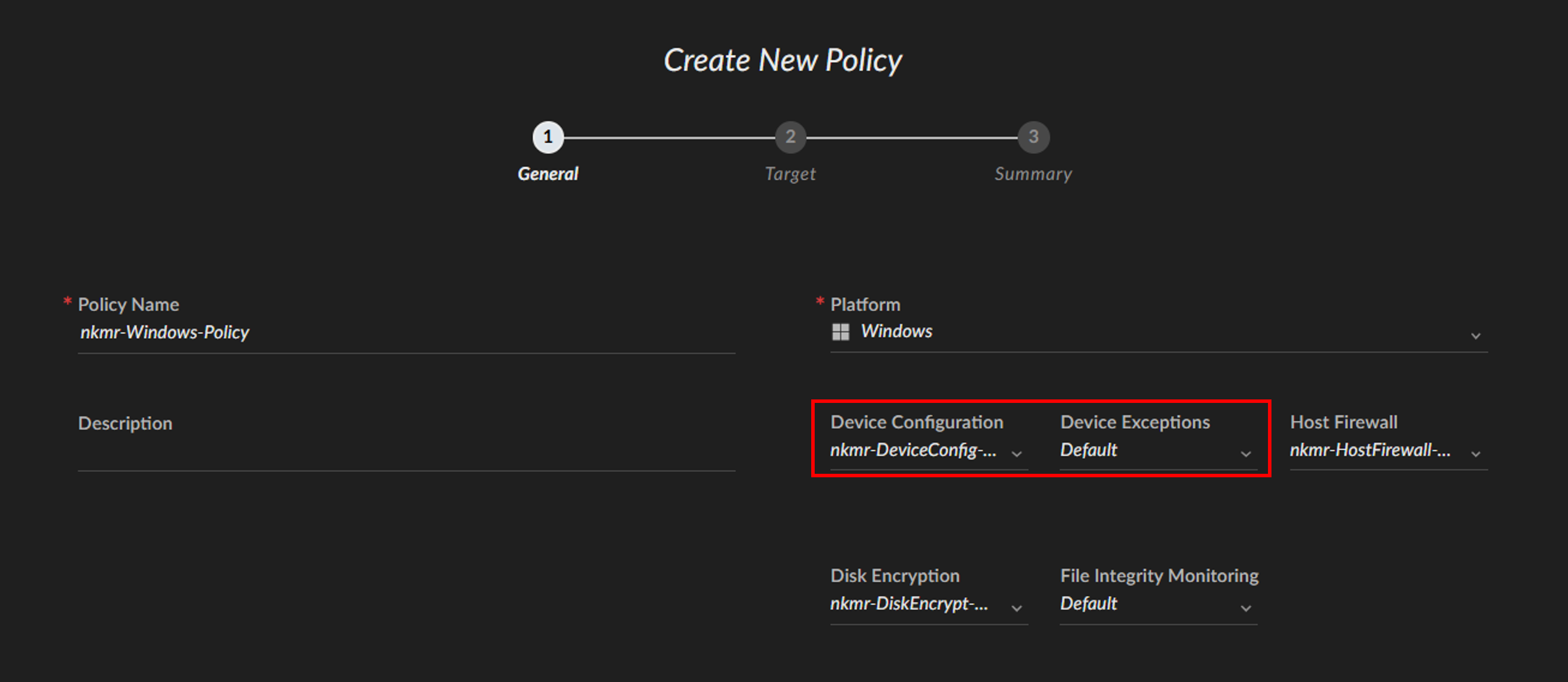
Task: Click Default under File Integrity Monitoring
Action: (1088, 604)
